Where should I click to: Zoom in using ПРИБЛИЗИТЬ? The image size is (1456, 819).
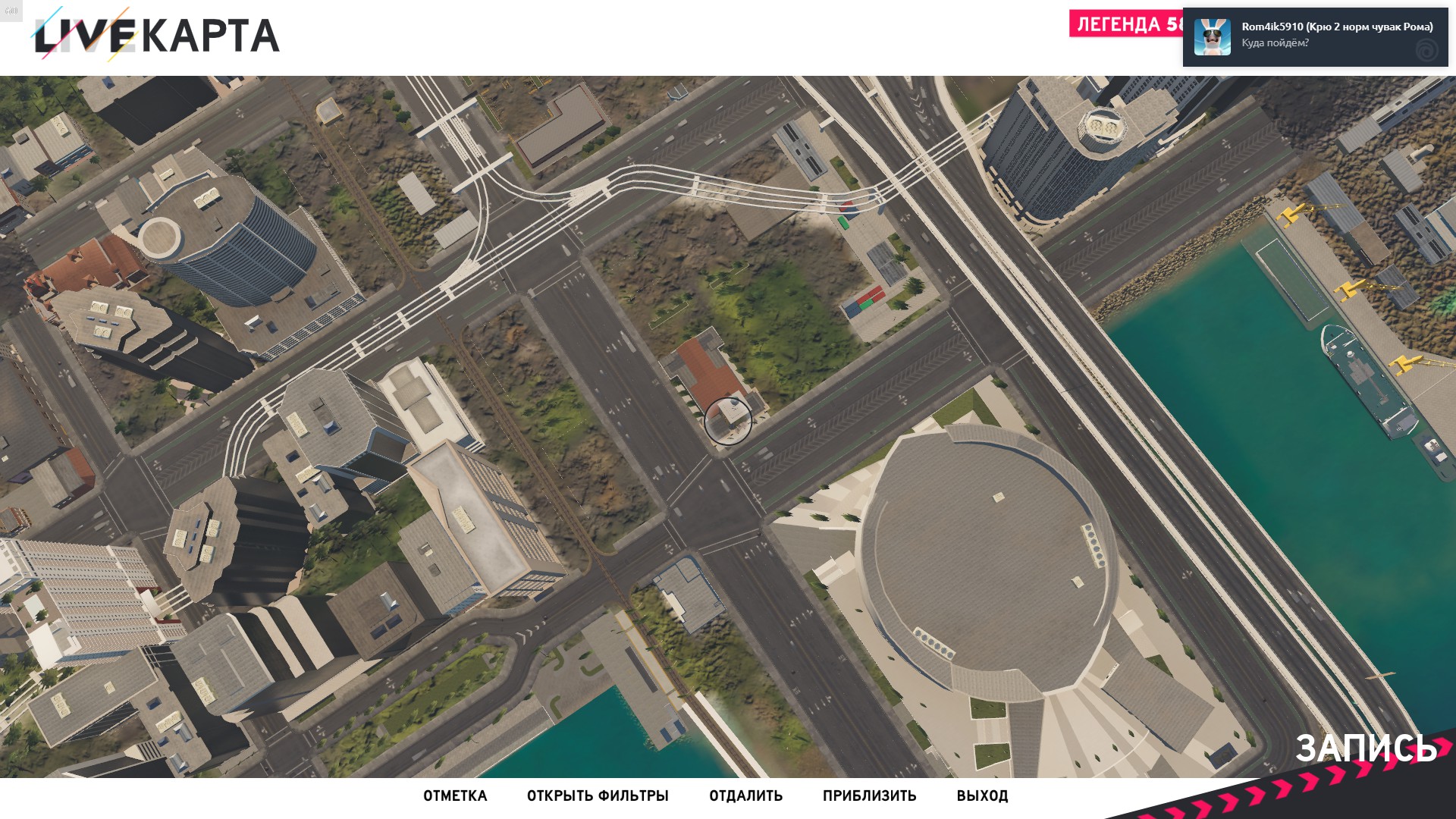[x=869, y=795]
